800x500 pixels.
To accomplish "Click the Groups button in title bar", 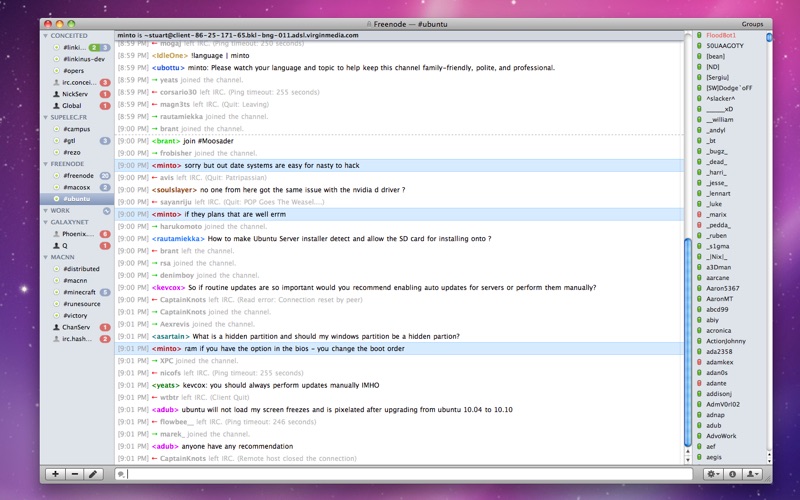I will 752,24.
